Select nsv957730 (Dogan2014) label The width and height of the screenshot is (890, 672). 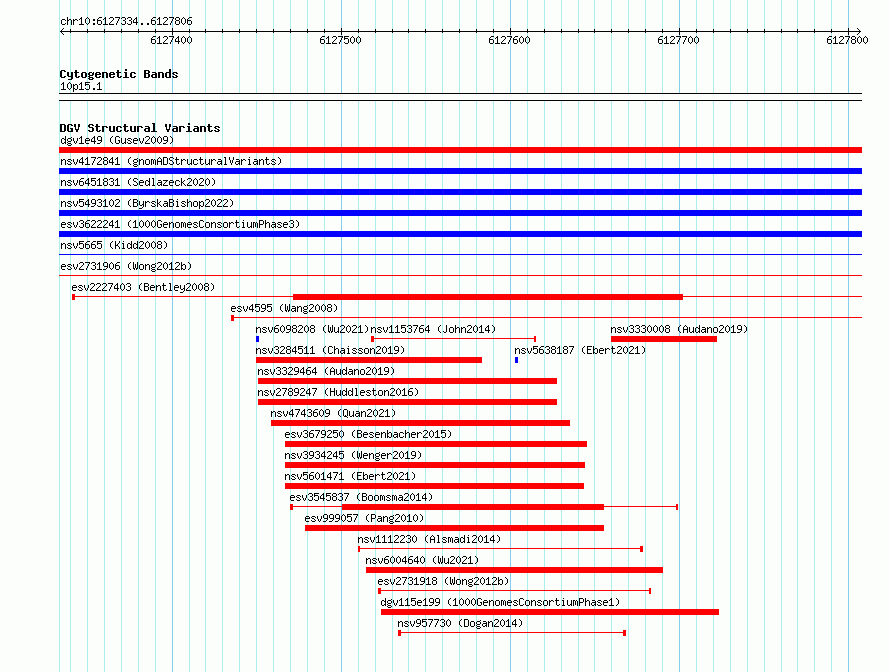(x=460, y=623)
